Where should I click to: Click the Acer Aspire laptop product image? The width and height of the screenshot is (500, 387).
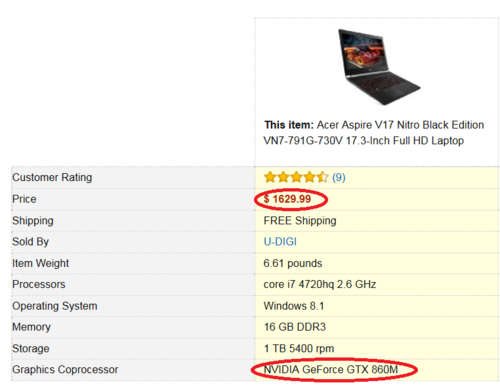pos(379,67)
